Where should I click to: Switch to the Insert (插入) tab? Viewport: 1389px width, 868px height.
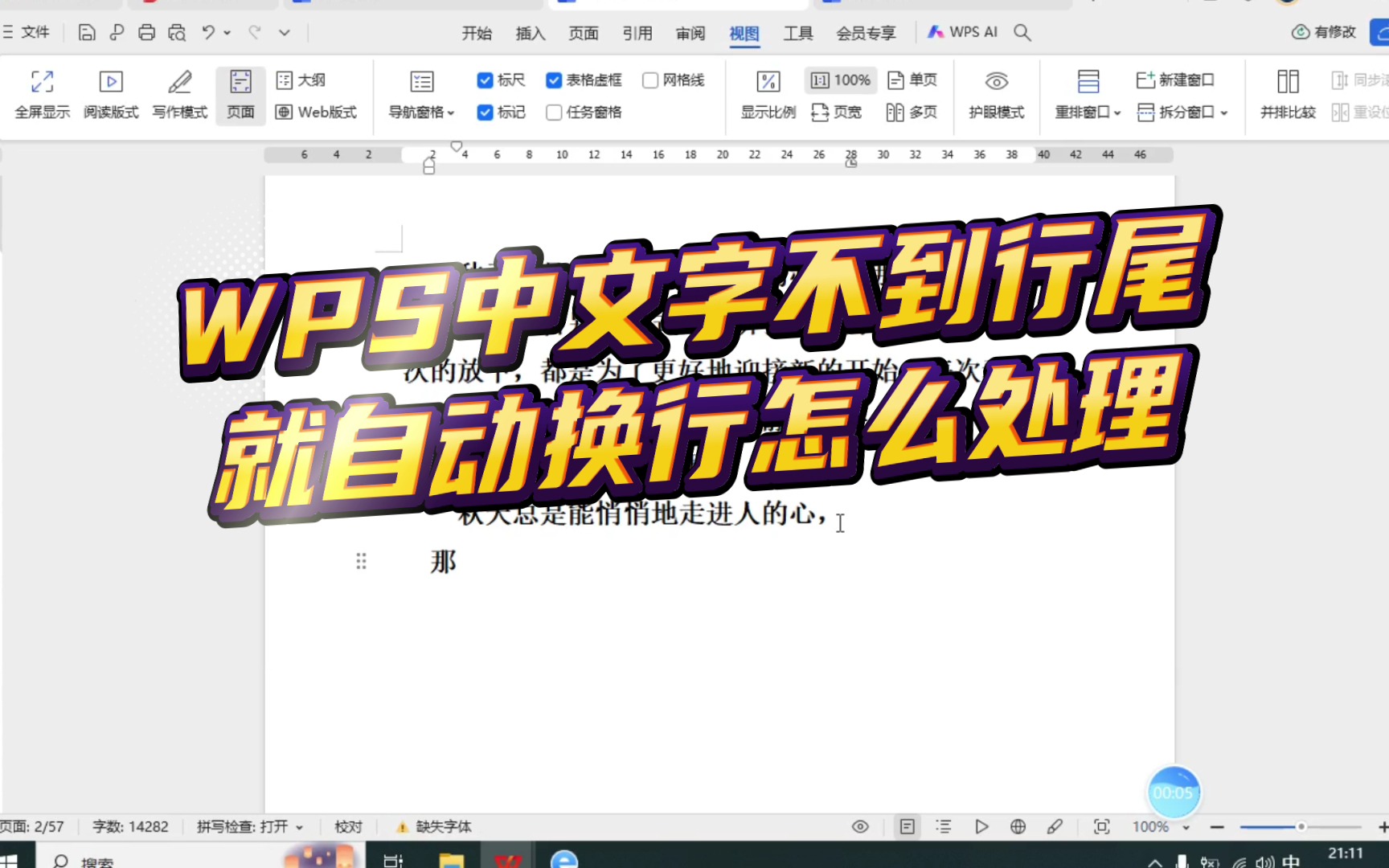(531, 33)
